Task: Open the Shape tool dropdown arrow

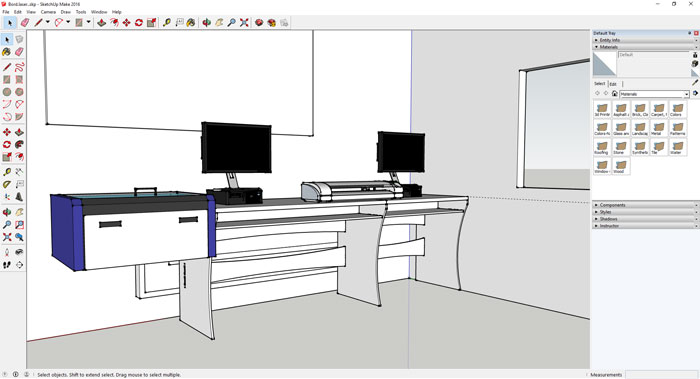Action: point(88,22)
